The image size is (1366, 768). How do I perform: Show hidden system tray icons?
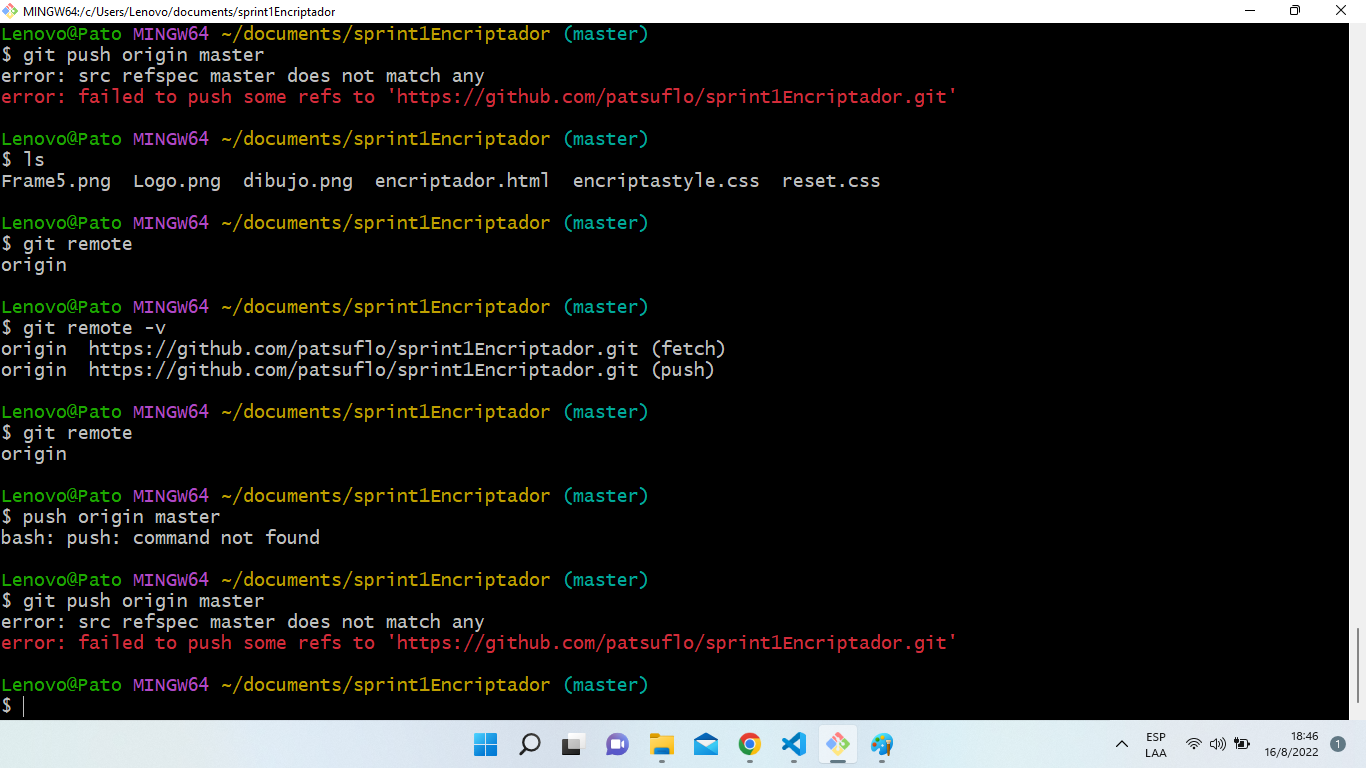(1122, 744)
